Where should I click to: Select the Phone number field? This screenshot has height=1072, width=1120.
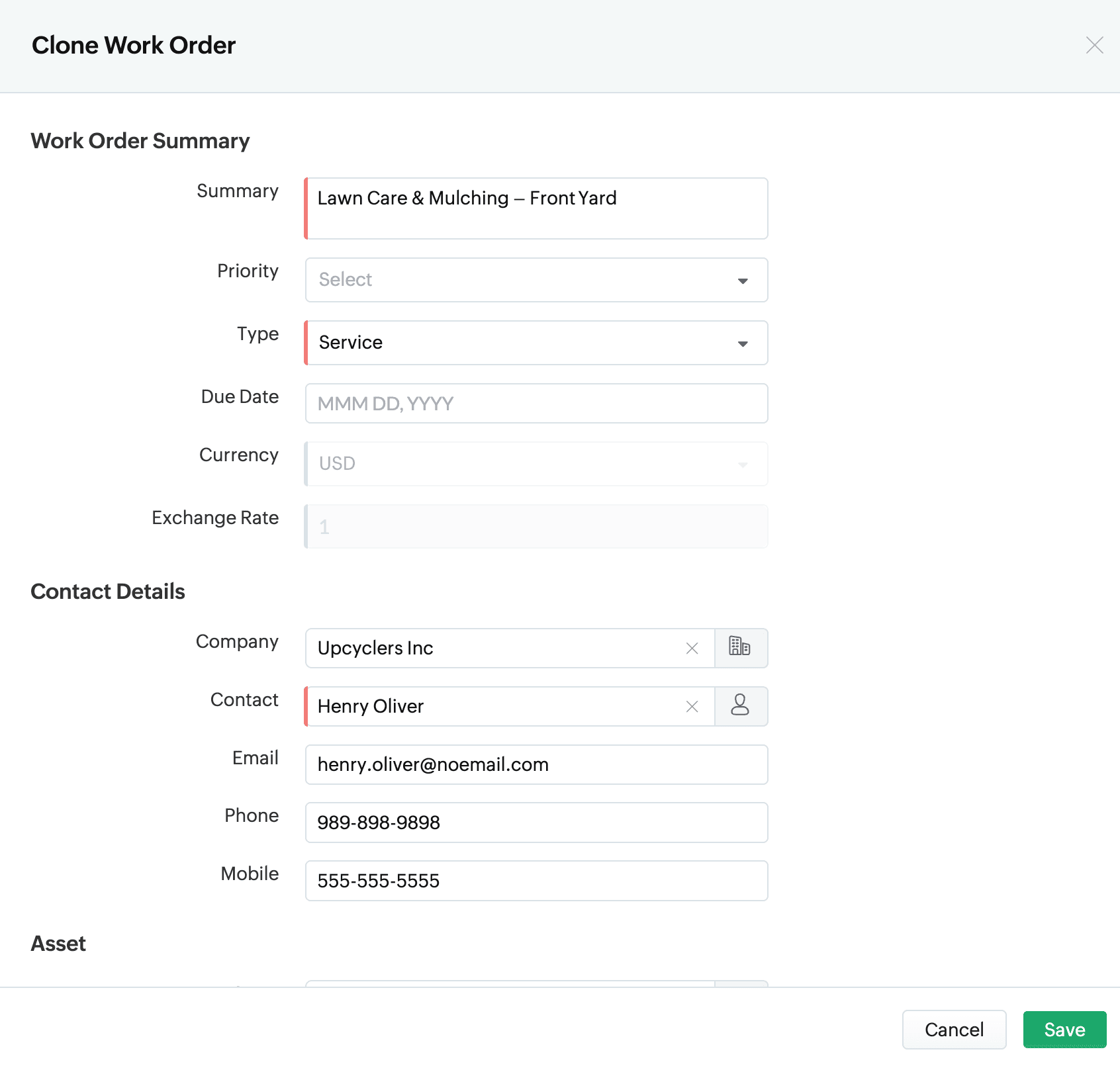pyautogui.click(x=536, y=823)
